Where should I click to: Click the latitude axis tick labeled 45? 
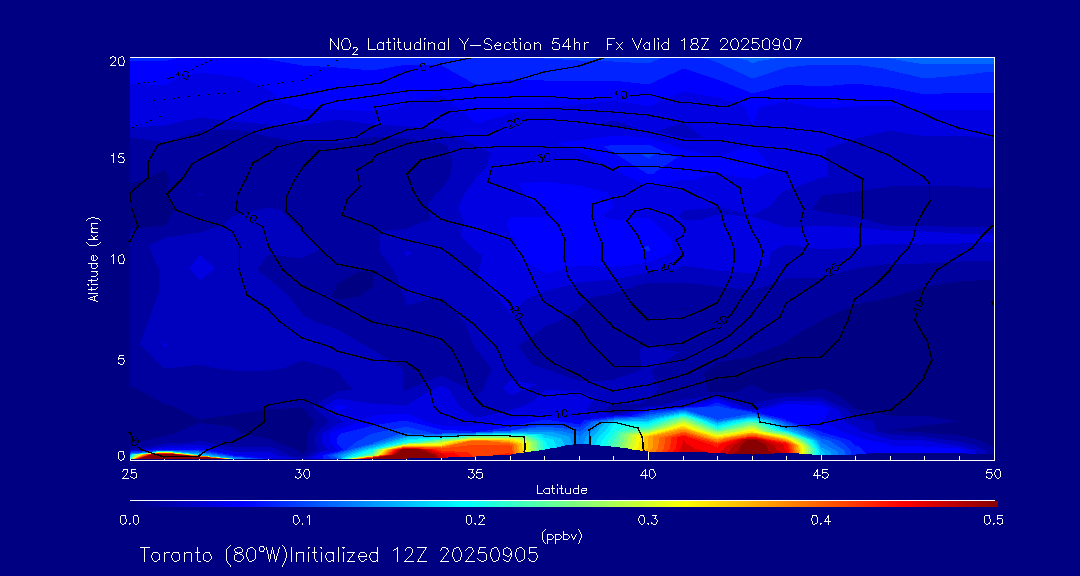(821, 472)
